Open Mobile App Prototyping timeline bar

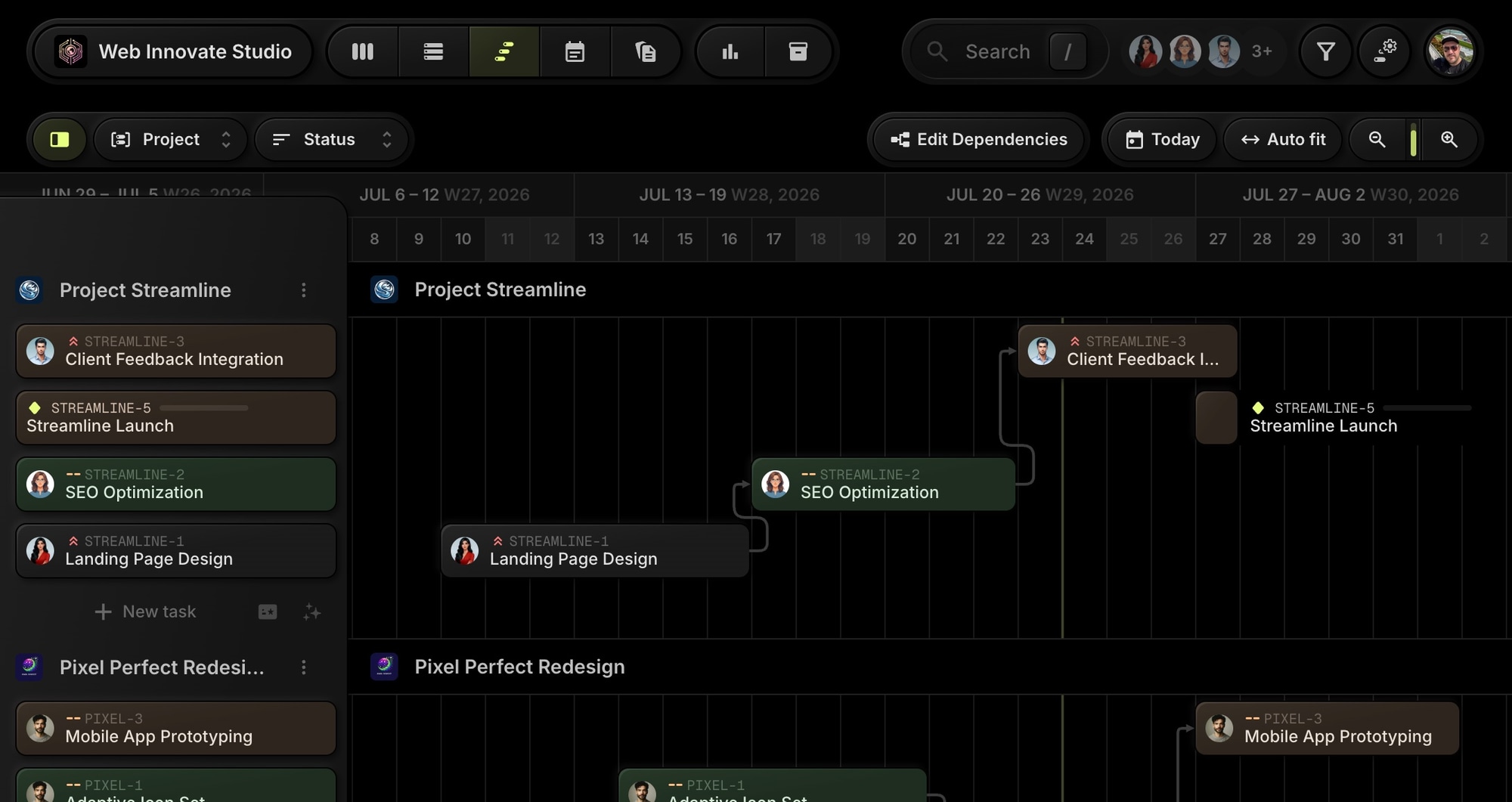(1327, 728)
